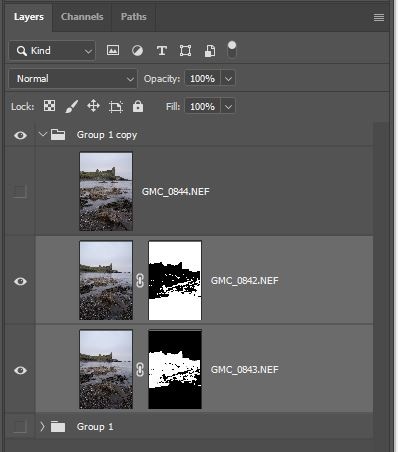This screenshot has width=398, height=452.
Task: Click the Opacity 100% value field
Action: [x=203, y=79]
